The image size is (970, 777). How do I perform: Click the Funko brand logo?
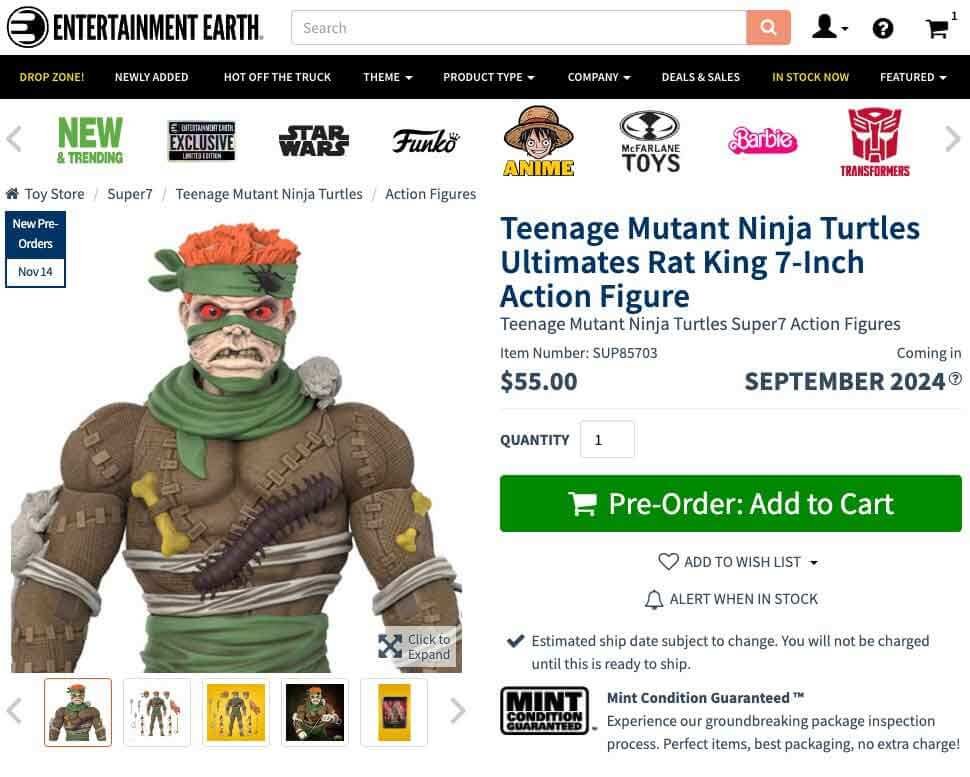click(x=427, y=141)
